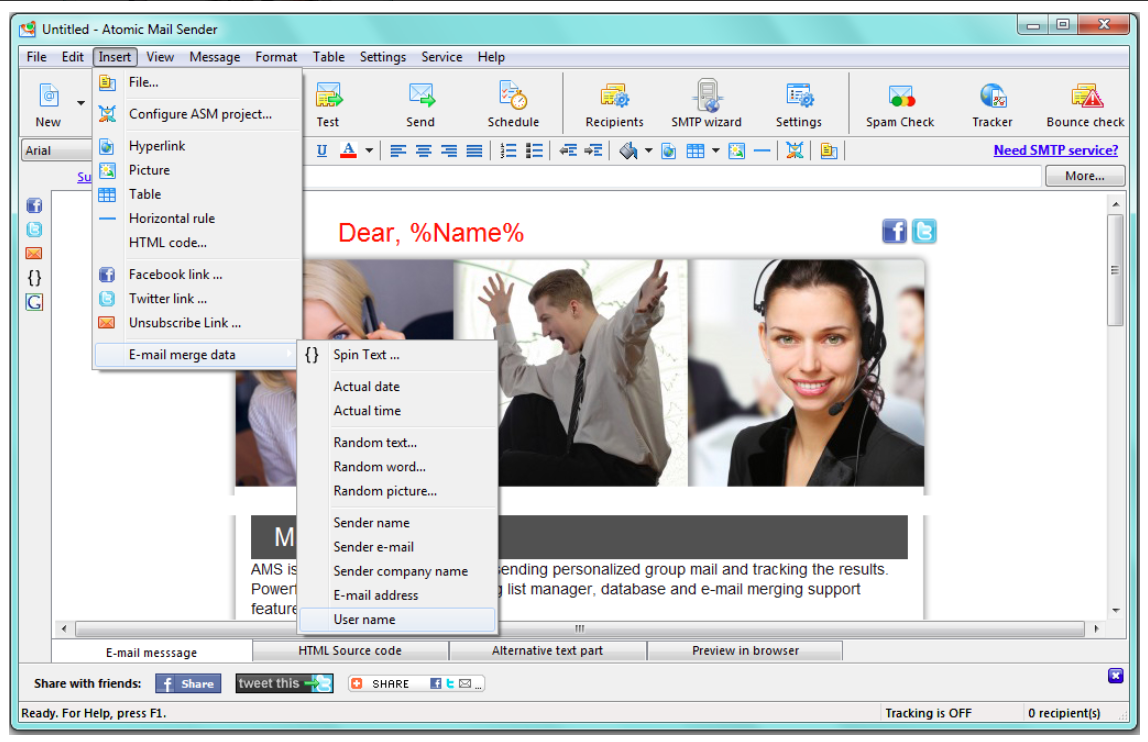Apply centered text alignment
Image resolution: width=1148 pixels, height=742 pixels.
(x=424, y=150)
